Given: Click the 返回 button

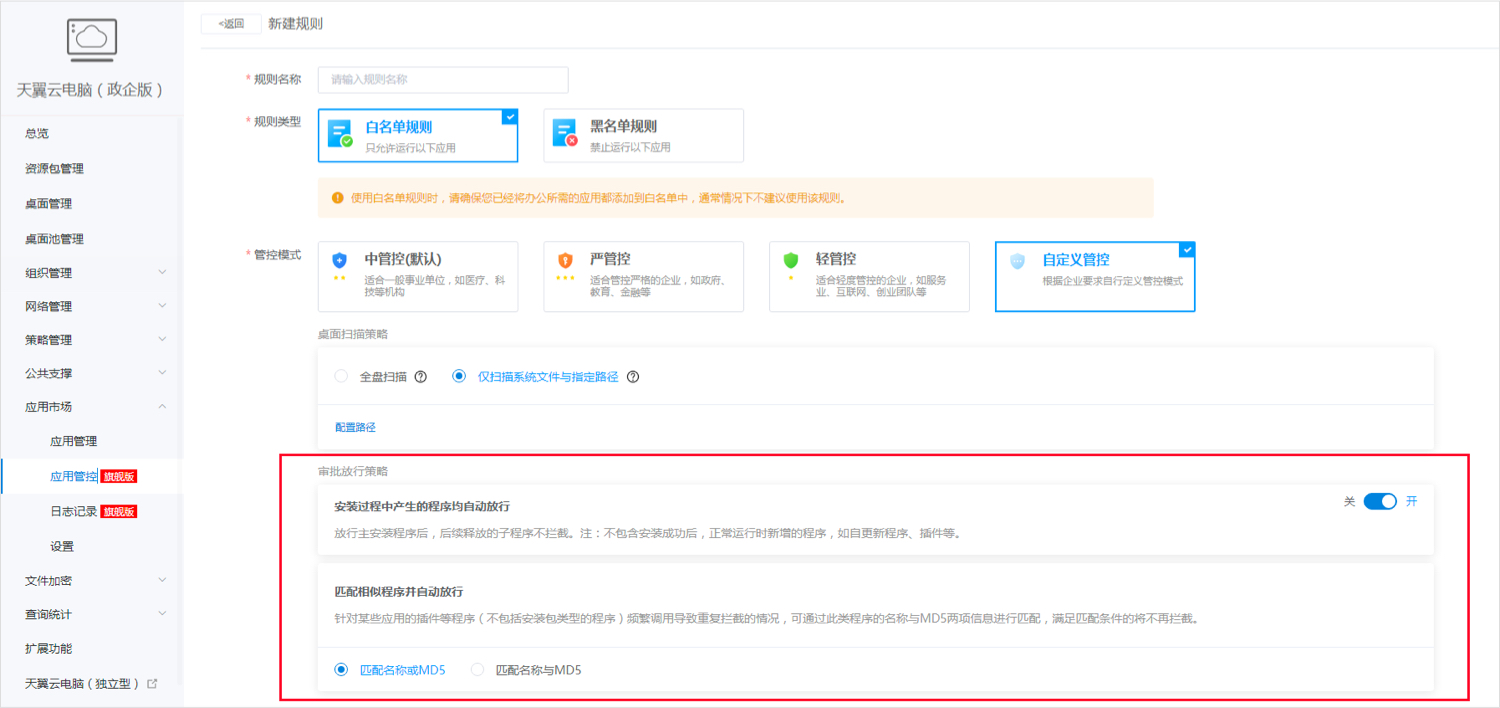Looking at the screenshot, I should point(230,23).
